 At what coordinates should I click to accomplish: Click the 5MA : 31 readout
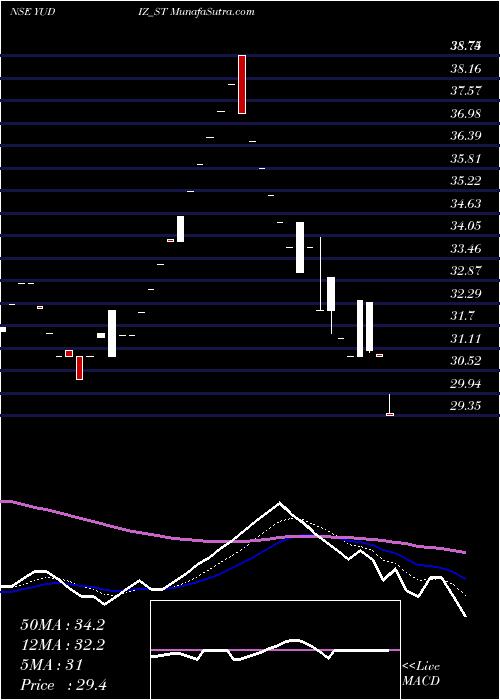tap(52, 665)
